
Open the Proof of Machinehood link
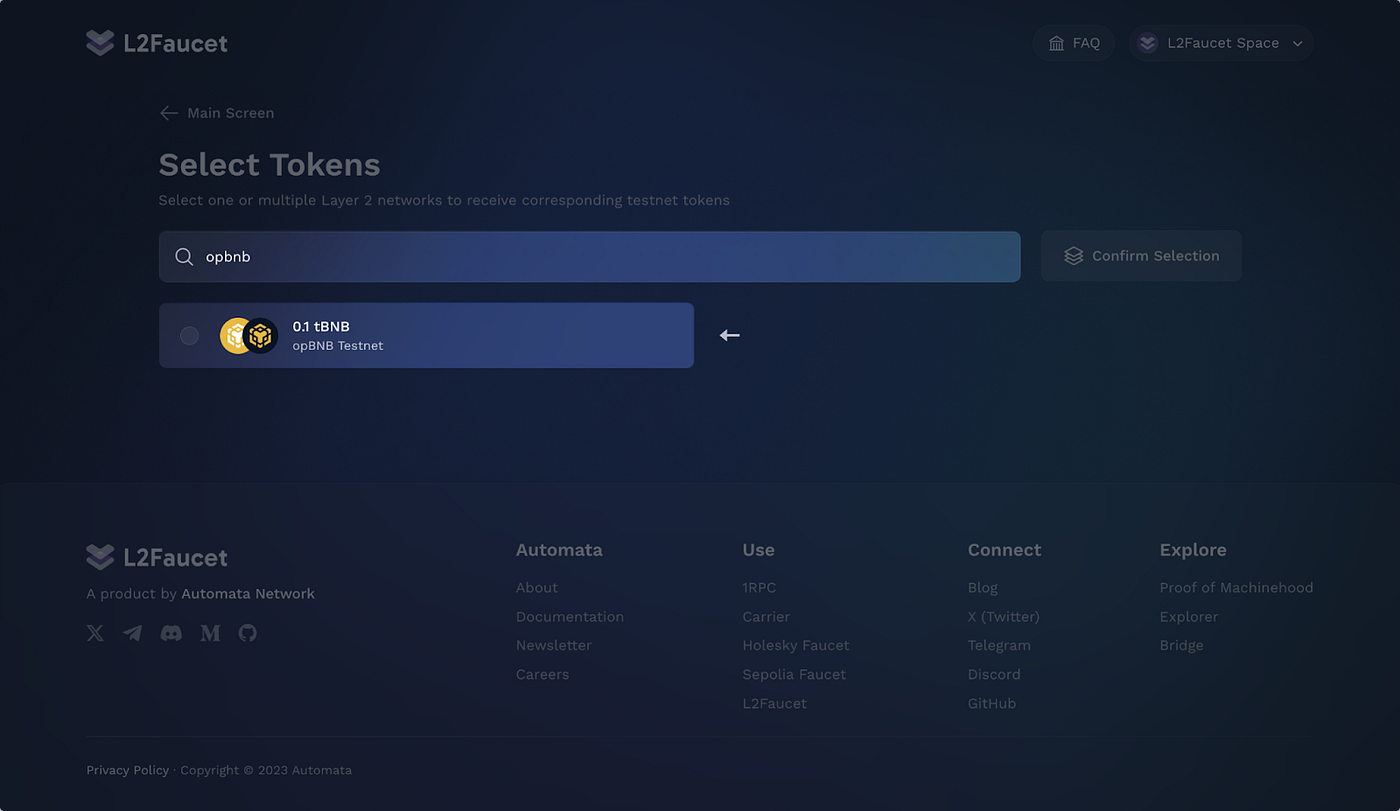(1237, 588)
